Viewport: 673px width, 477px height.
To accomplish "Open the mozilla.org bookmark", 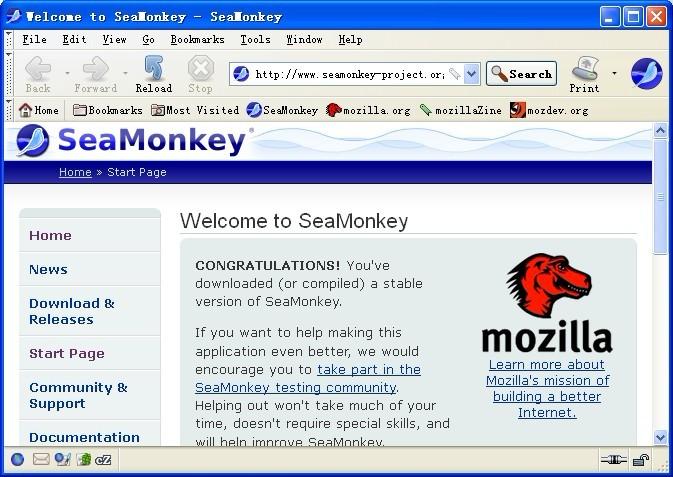I will [368, 110].
